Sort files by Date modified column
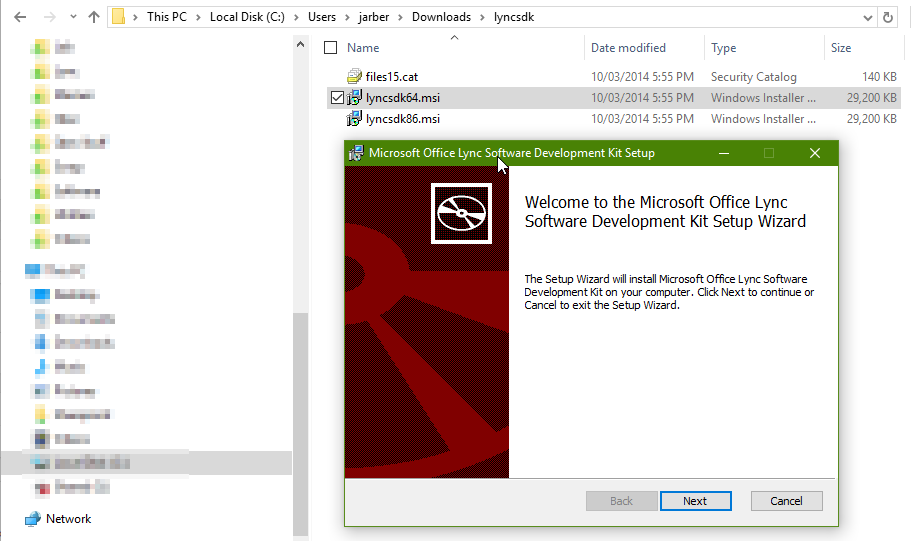Screen dimensions: 911x541 (x=628, y=48)
